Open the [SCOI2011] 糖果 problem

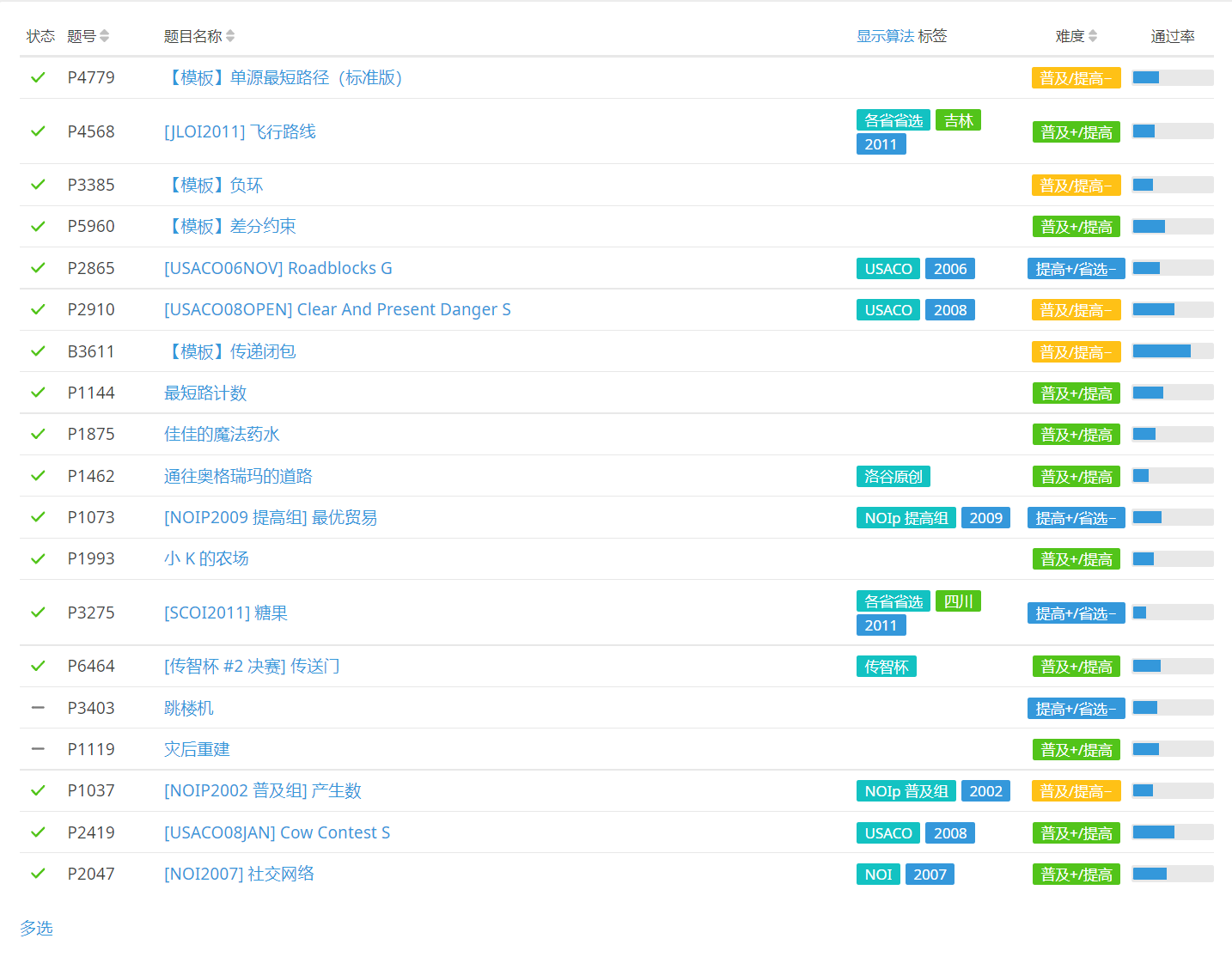click(x=226, y=613)
